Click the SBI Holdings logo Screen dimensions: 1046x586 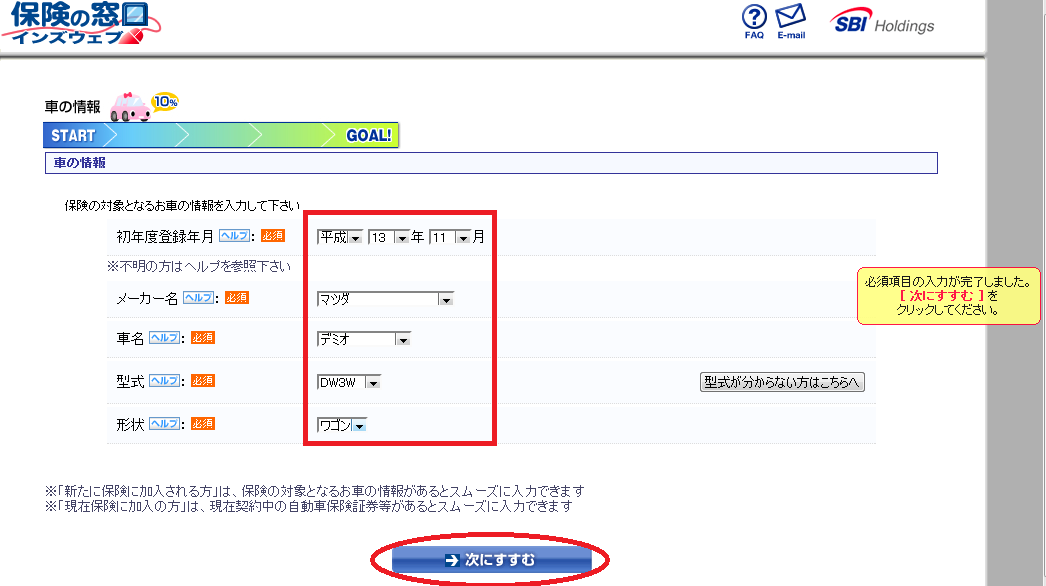tap(882, 24)
